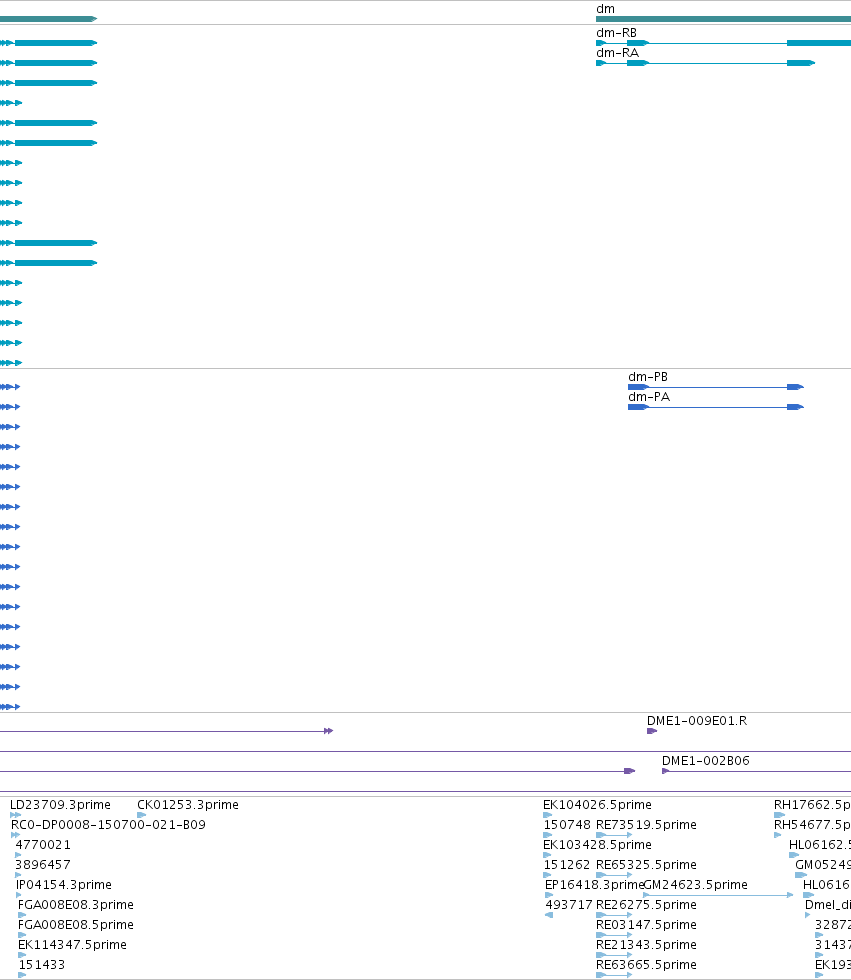
Task: Click the RH17662 EST label
Action: point(812,804)
